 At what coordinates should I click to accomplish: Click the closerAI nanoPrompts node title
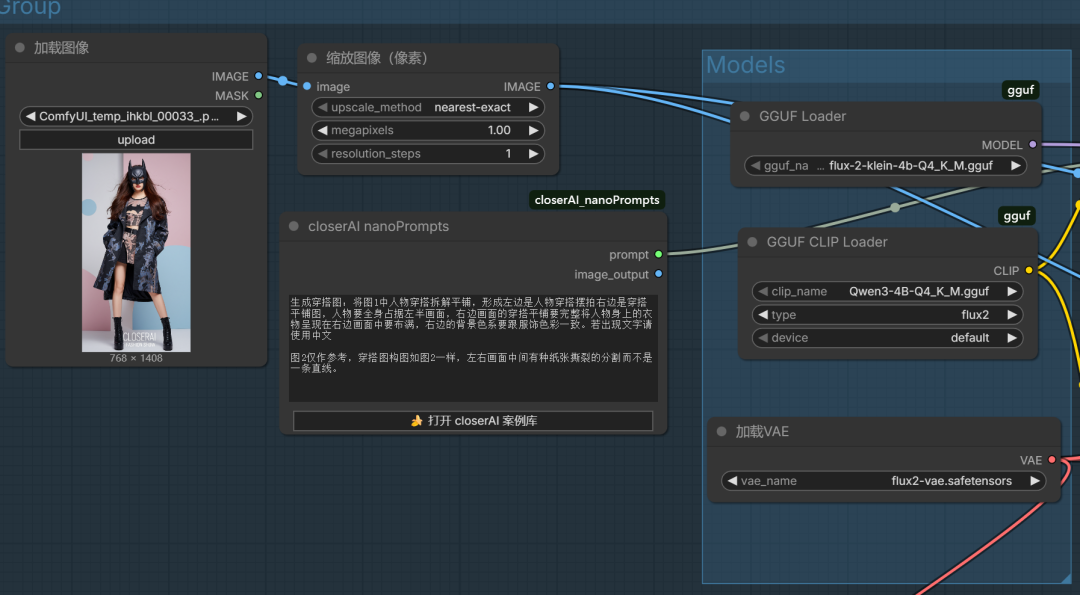(378, 226)
